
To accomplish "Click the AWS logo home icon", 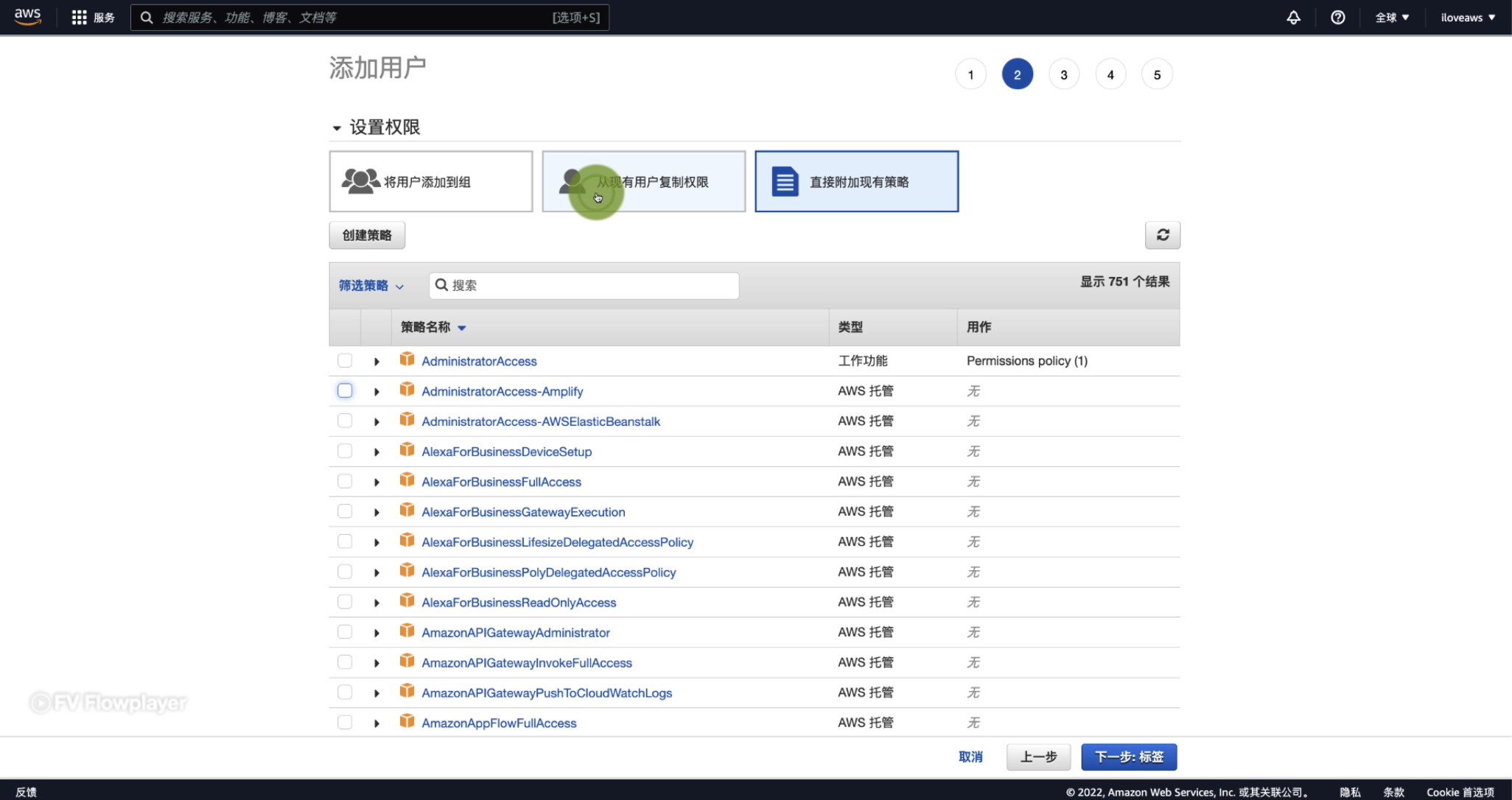I will click(27, 17).
